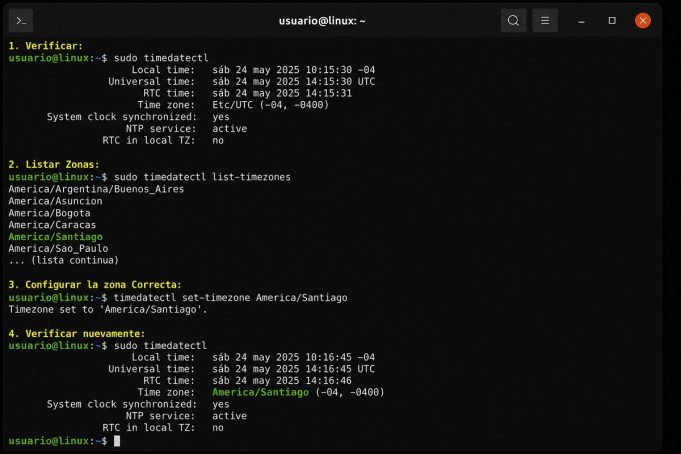Select the 'sudo timedatectl list-timezones' command
Screen dimensions: 681x454
coord(202,177)
